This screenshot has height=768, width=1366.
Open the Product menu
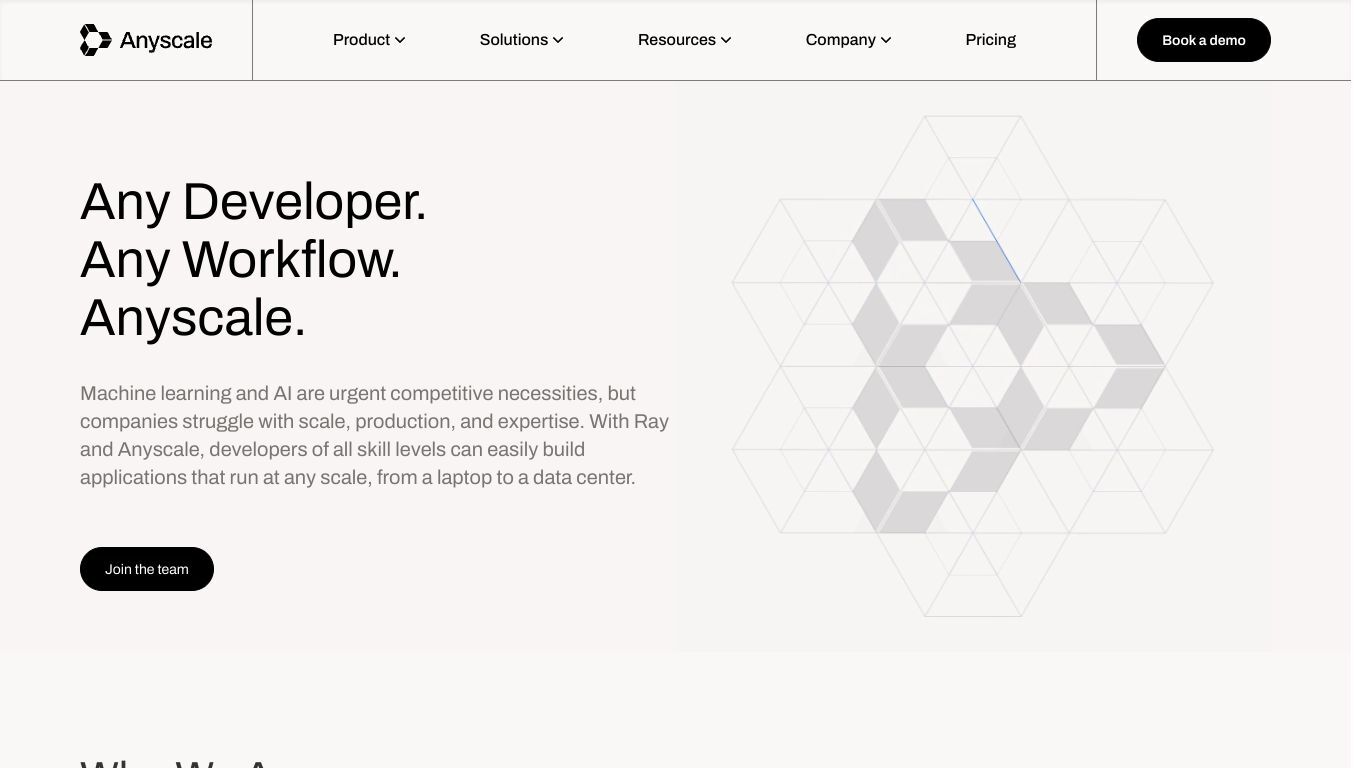click(369, 40)
